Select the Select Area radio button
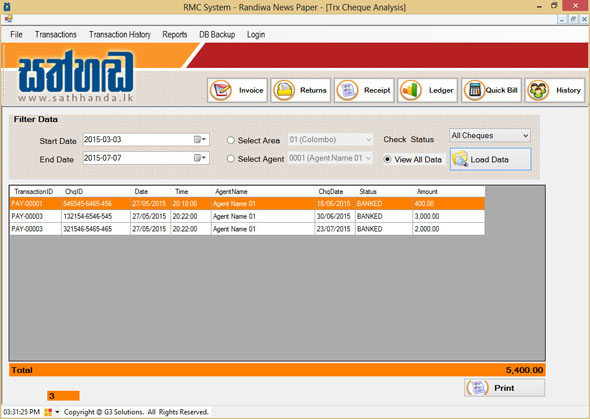This screenshot has width=590, height=419. tap(231, 140)
